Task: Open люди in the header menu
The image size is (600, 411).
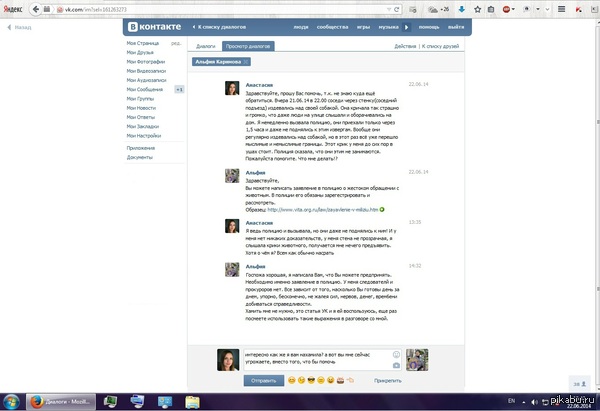Action: [x=301, y=27]
